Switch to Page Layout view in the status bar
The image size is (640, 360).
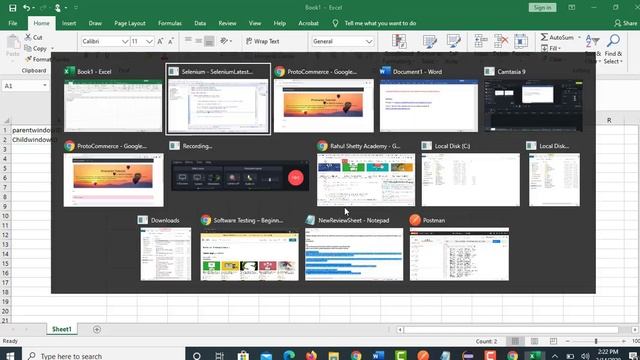pyautogui.click(x=534, y=341)
